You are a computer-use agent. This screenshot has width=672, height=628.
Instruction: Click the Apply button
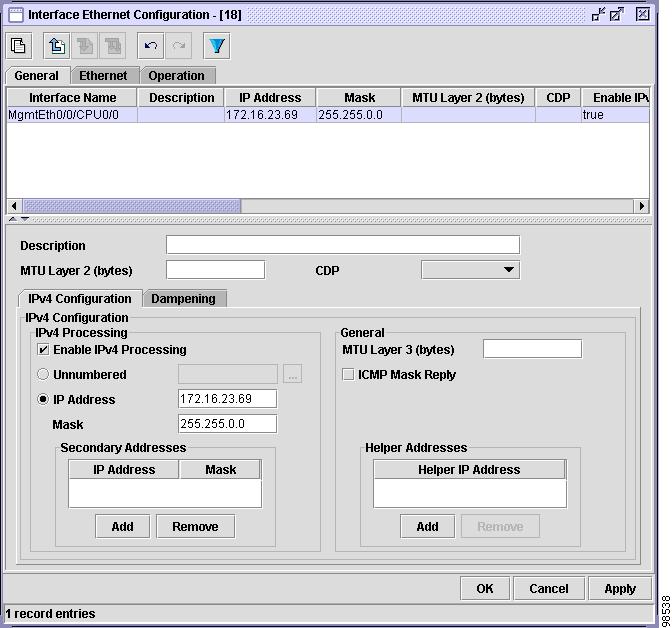[x=620, y=589]
